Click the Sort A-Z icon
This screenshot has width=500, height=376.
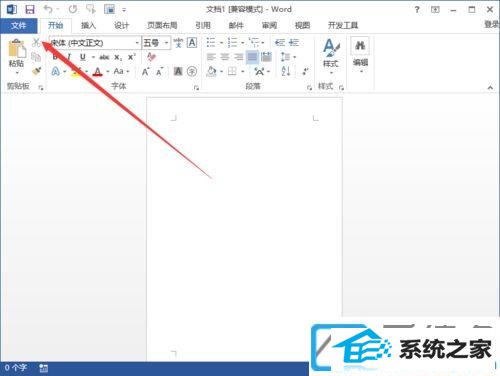(x=286, y=71)
